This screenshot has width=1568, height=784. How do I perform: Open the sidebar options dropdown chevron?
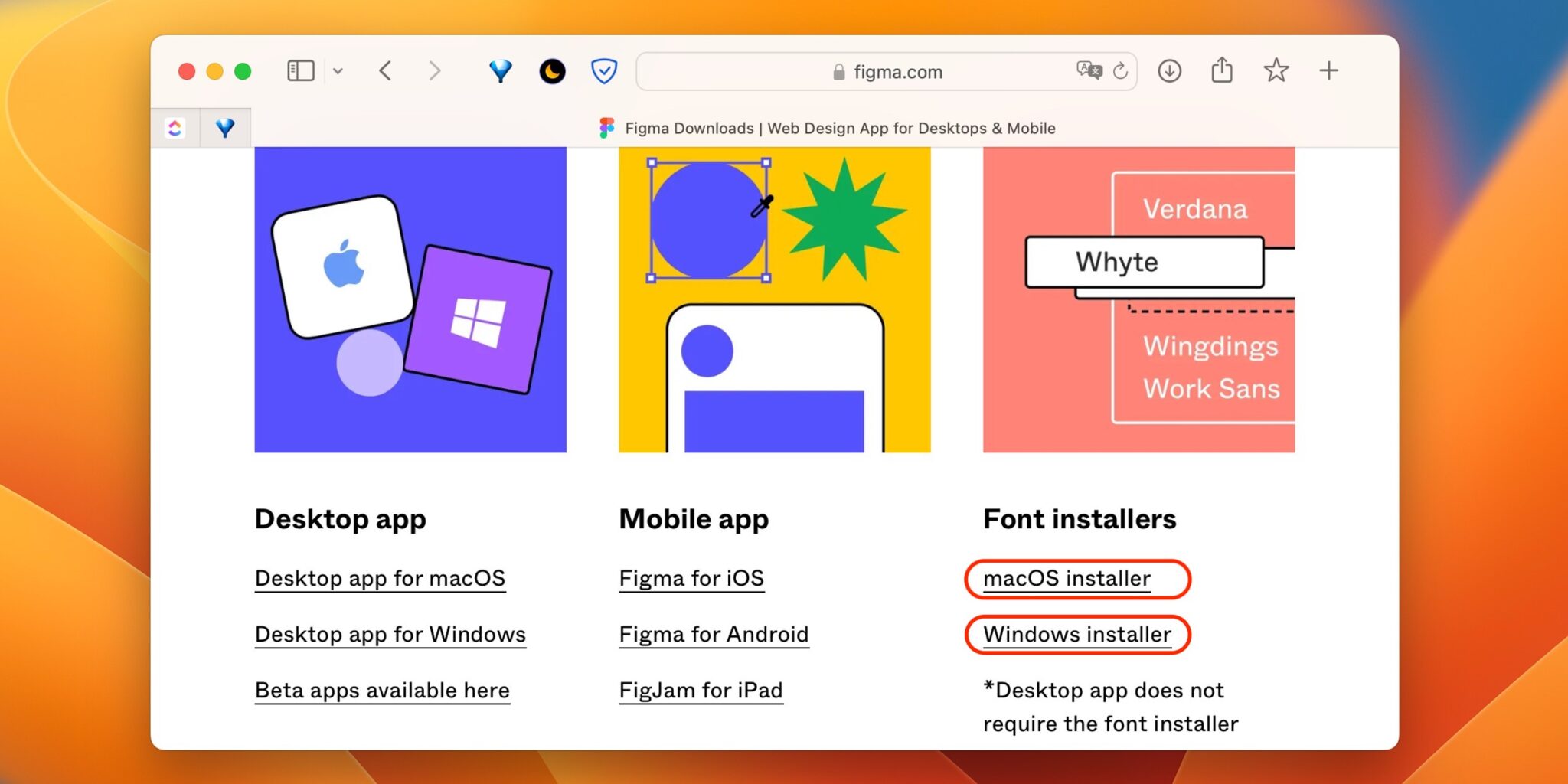point(338,71)
